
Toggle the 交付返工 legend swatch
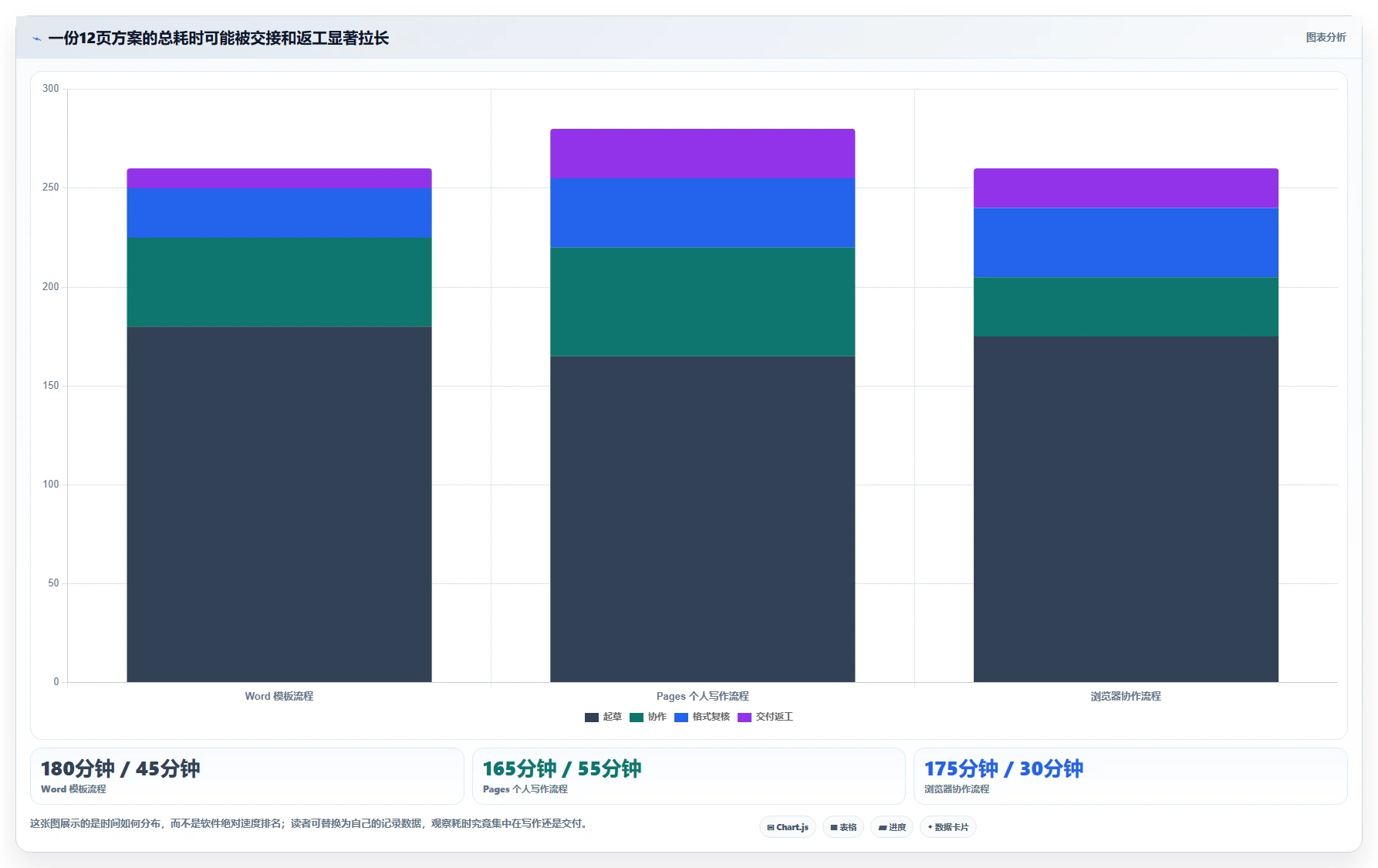(745, 718)
